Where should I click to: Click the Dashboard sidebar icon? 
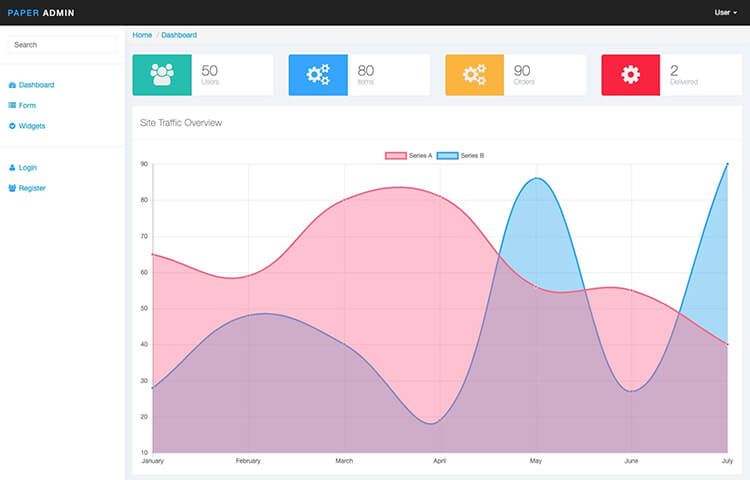pos(12,85)
